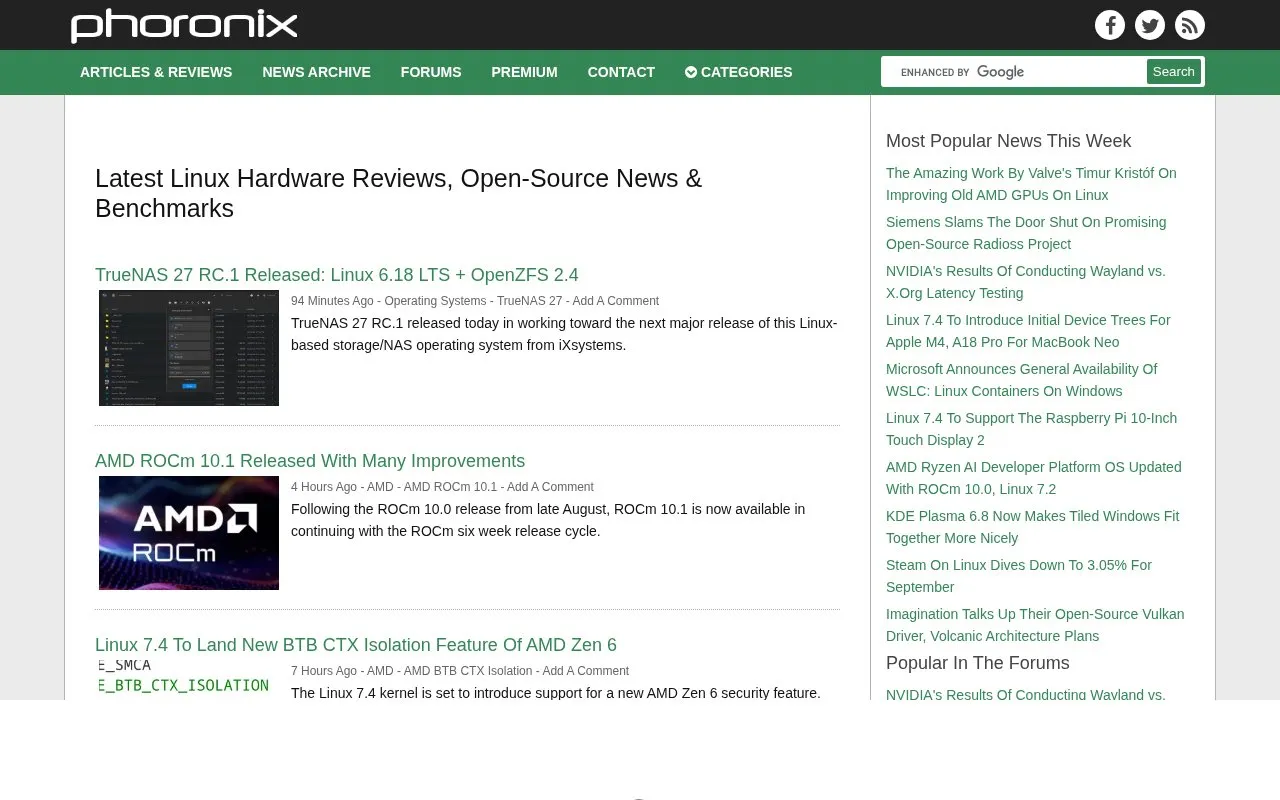Open Imagination open-source Vulkan driver link

(1035, 625)
